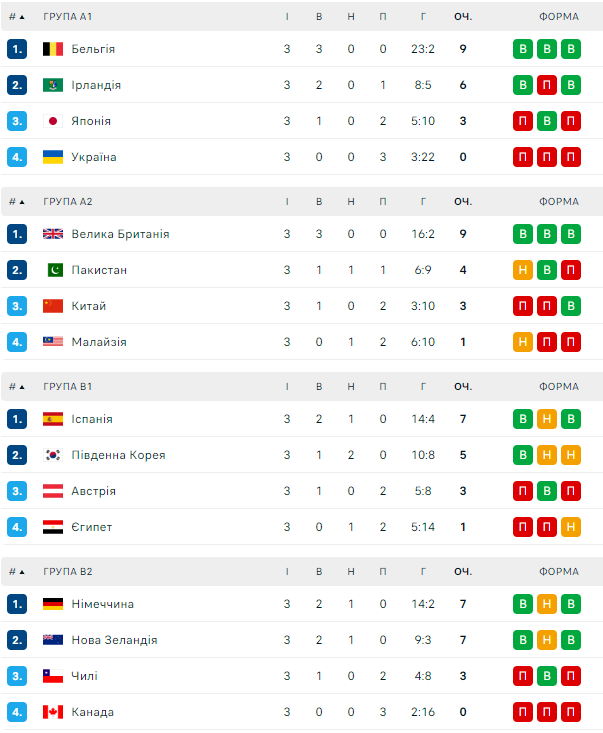Click the New Zealand flag icon

tap(53, 640)
